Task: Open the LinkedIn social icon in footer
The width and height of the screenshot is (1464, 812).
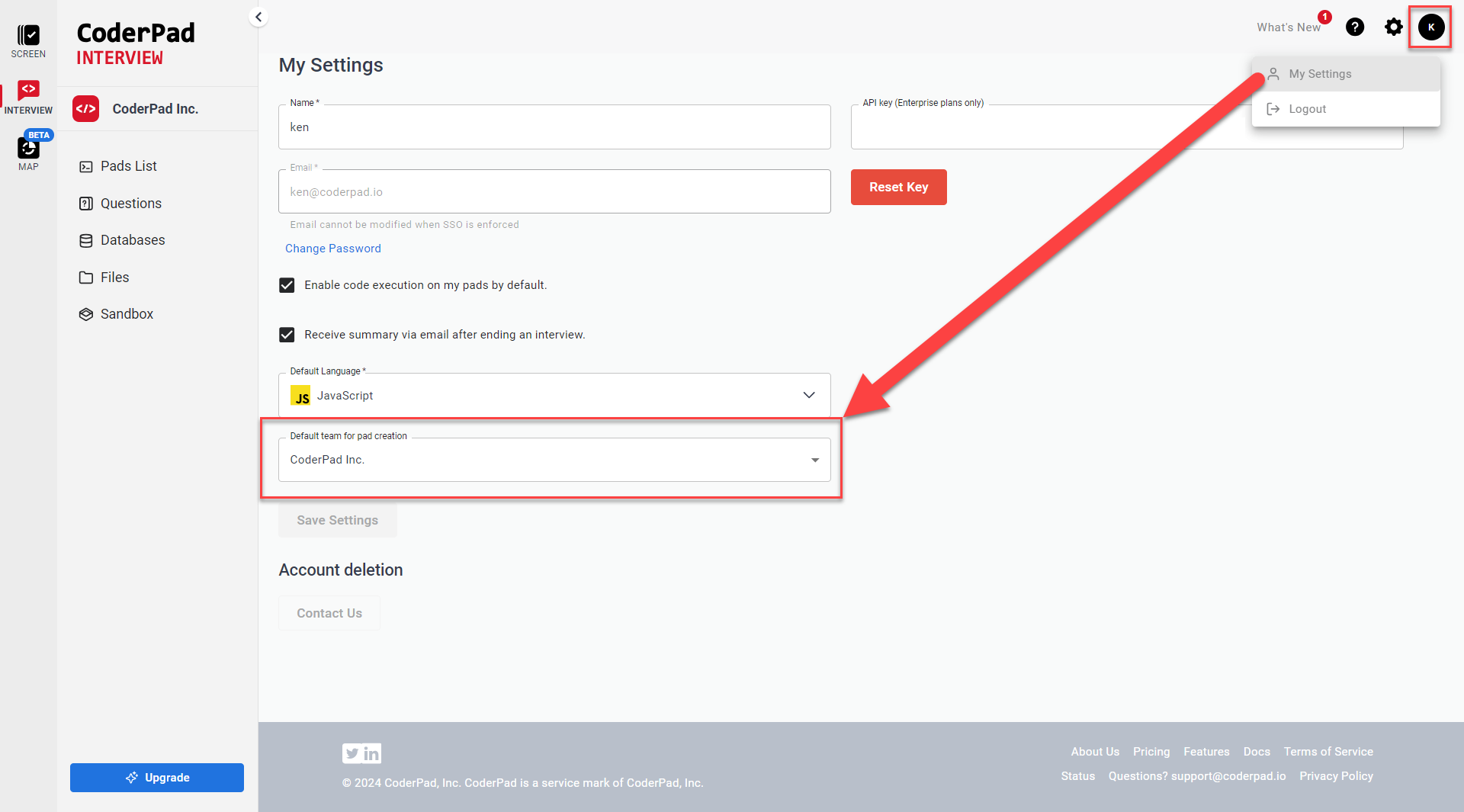Action: (x=371, y=753)
